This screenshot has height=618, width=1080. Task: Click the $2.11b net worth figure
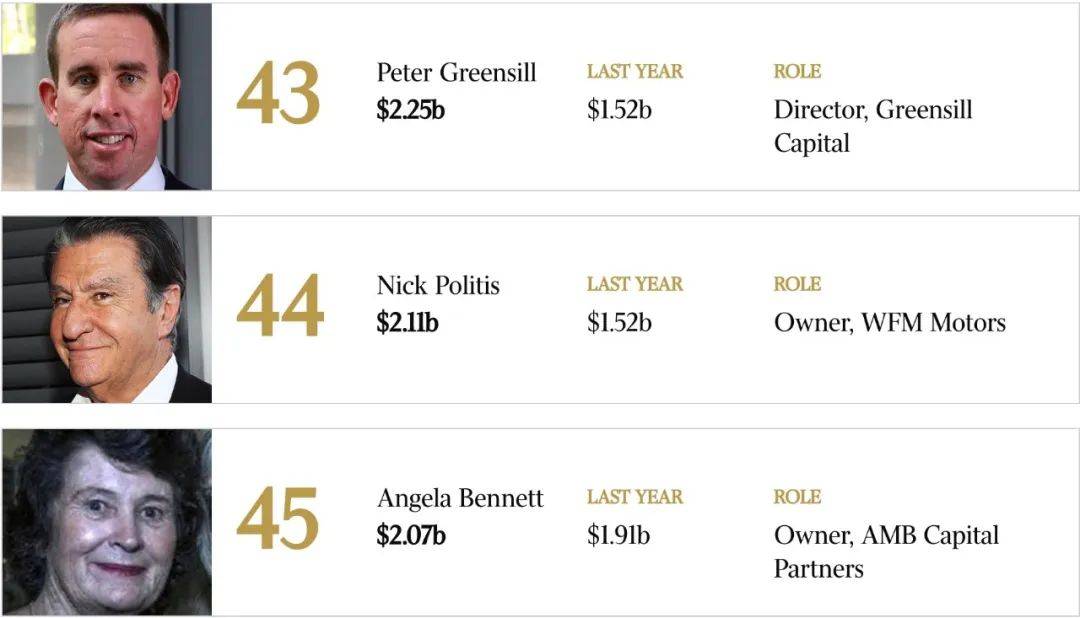point(407,322)
